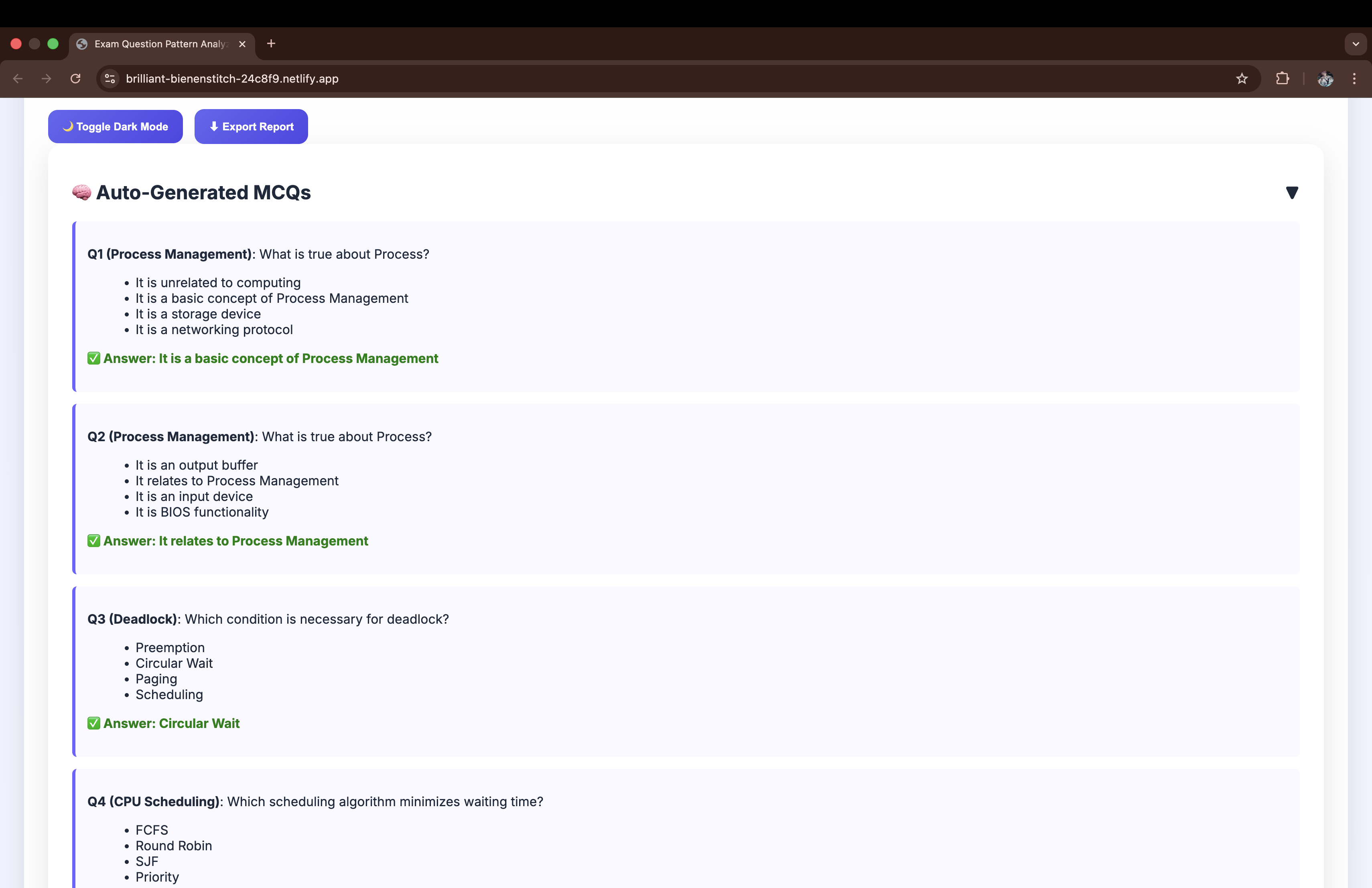Click the Export Report button
Viewport: 1372px width, 888px height.
(252, 127)
